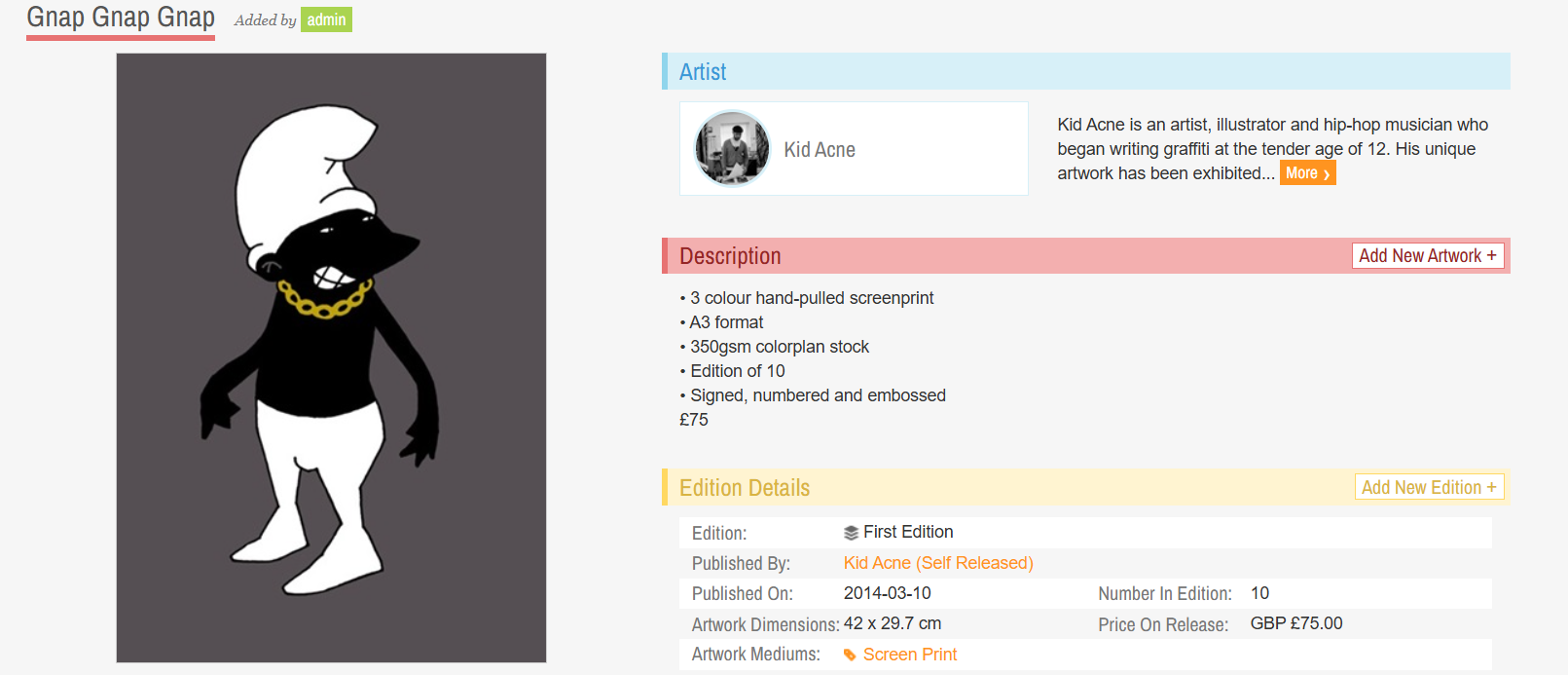Click the Screen Print tag icon
The height and width of the screenshot is (675, 1568).
[x=850, y=656]
